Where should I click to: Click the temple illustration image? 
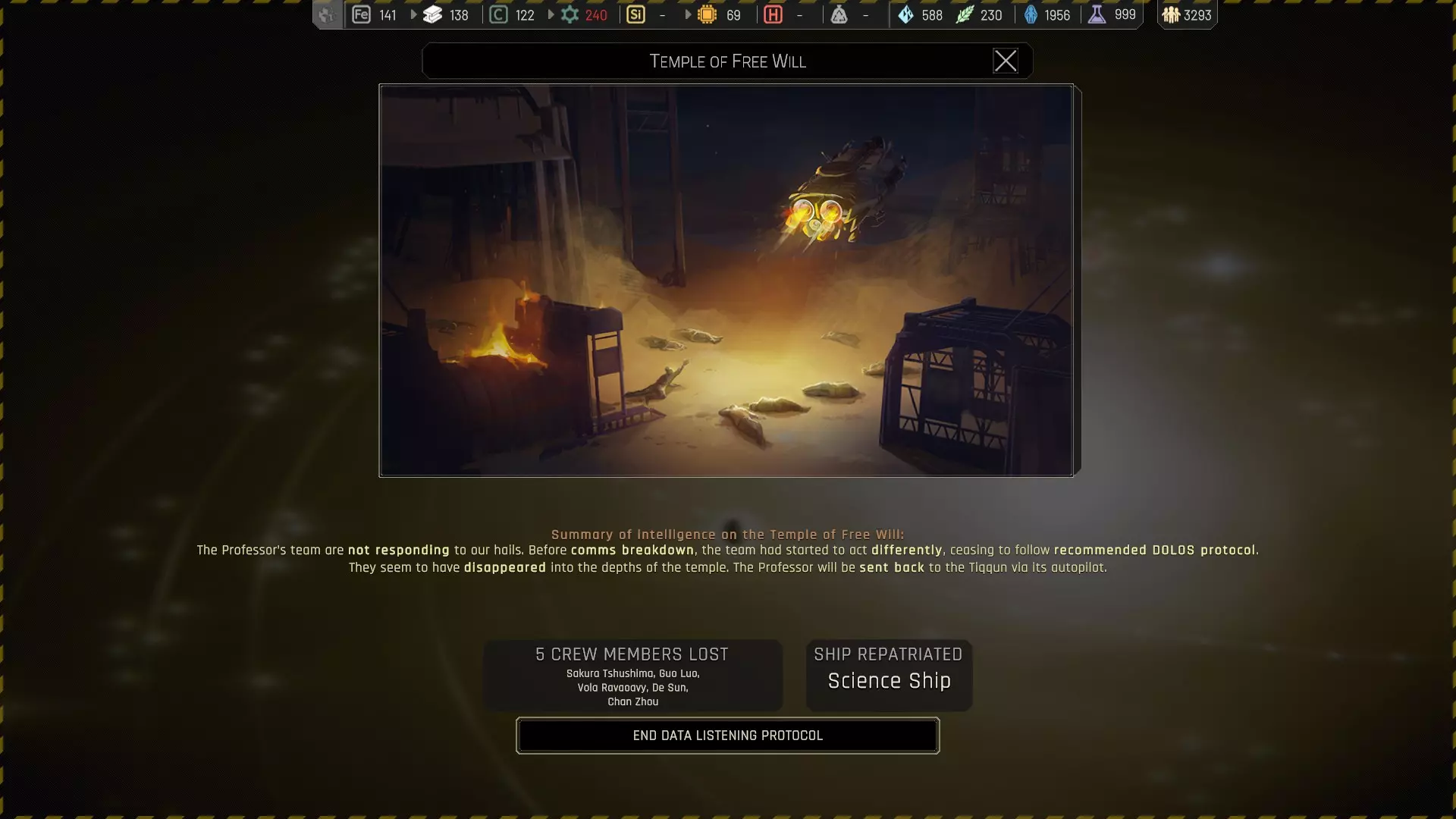tap(726, 280)
